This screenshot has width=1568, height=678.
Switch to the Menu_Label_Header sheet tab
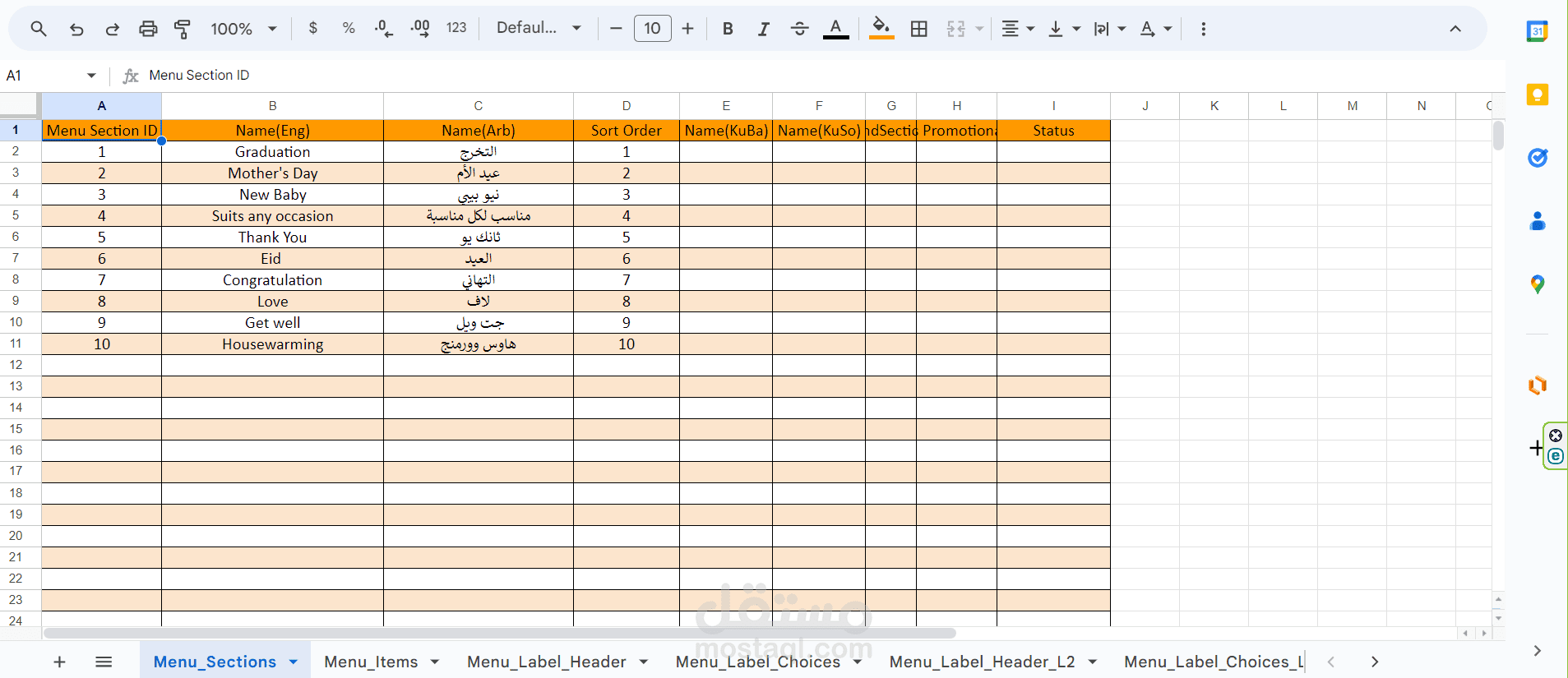tap(547, 662)
